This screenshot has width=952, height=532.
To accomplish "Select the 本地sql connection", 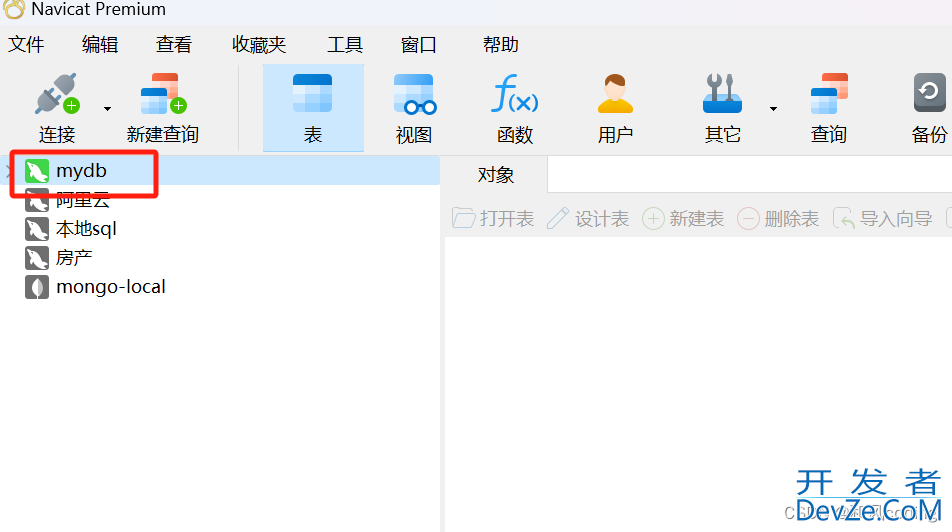I will click(86, 229).
